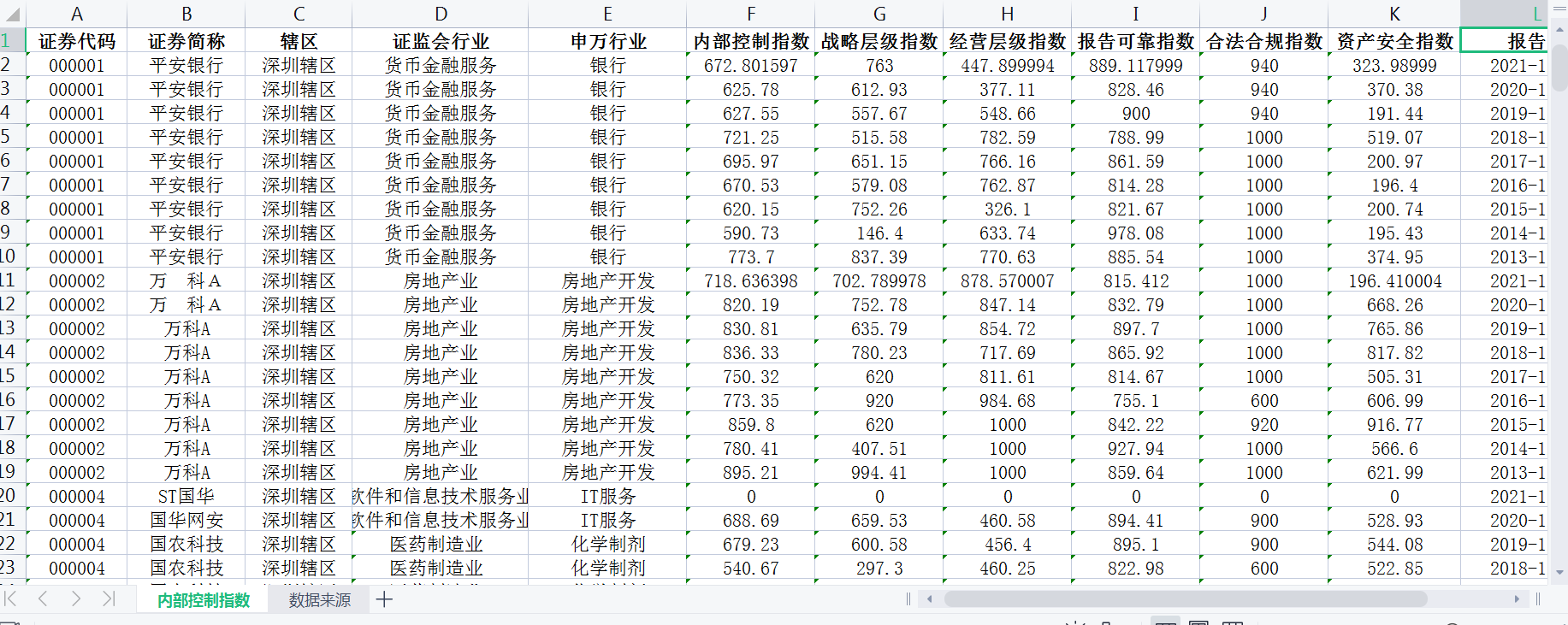Click the 辖区 header cell
The image size is (1568, 625).
click(299, 41)
